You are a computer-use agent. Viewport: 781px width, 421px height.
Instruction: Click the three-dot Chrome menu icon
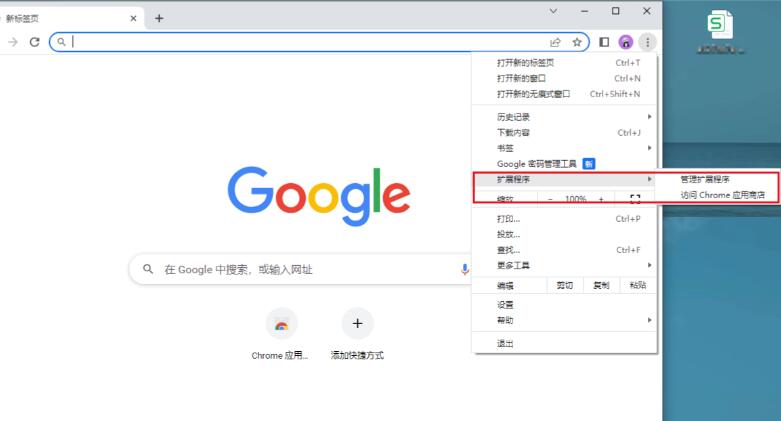pyautogui.click(x=648, y=42)
